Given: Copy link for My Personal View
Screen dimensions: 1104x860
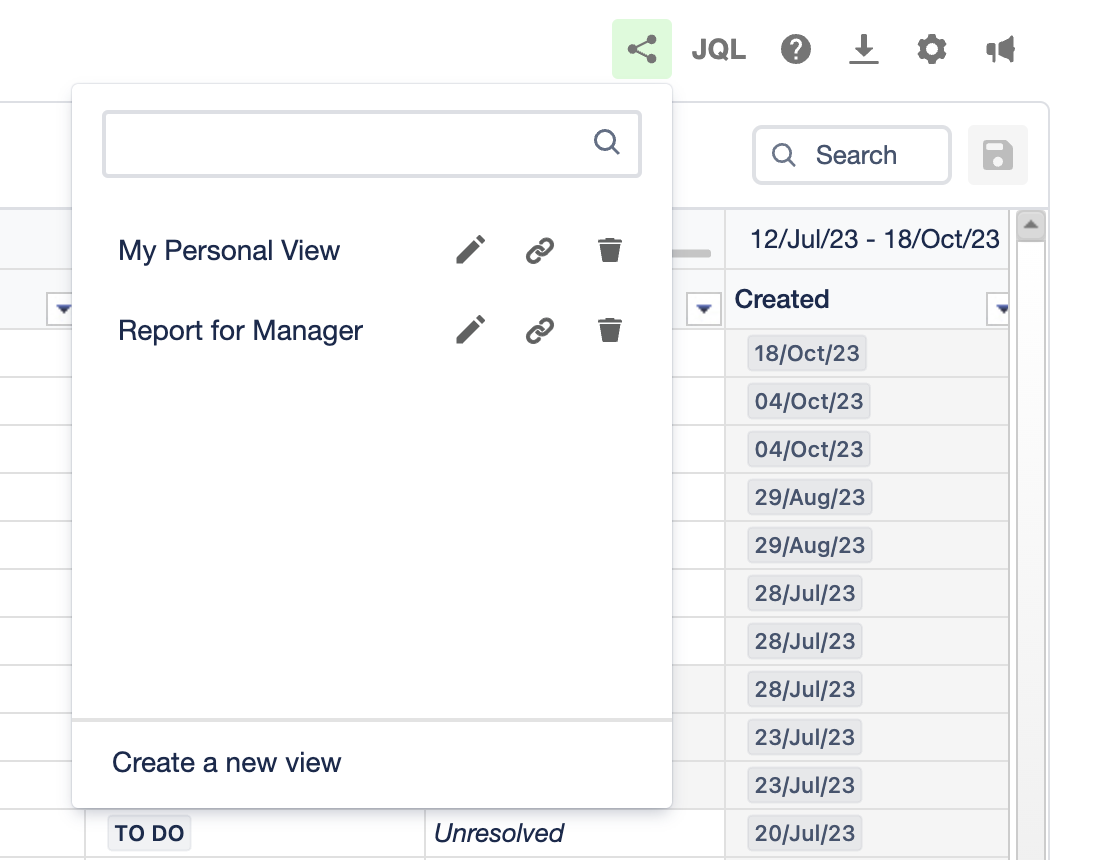Looking at the screenshot, I should (x=540, y=250).
